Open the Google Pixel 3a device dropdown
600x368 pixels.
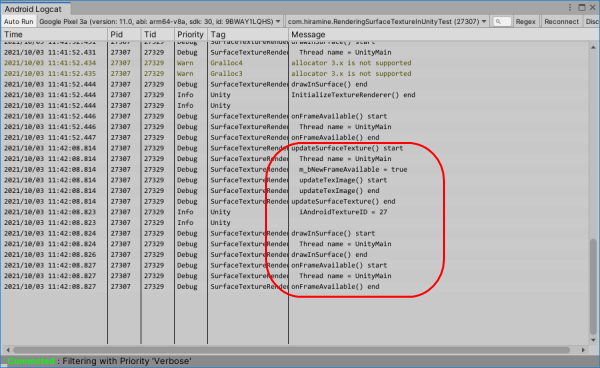click(160, 21)
